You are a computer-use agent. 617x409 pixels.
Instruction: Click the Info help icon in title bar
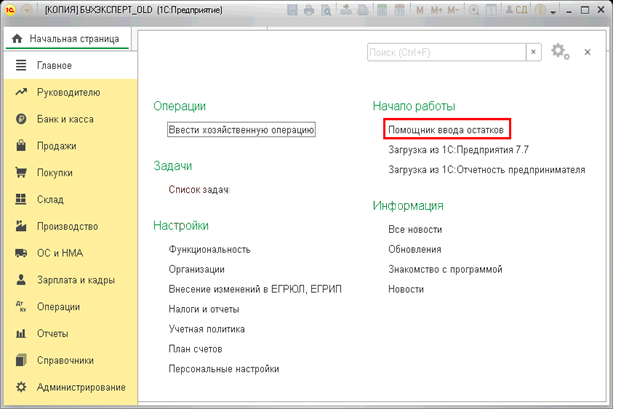pyautogui.click(x=540, y=10)
